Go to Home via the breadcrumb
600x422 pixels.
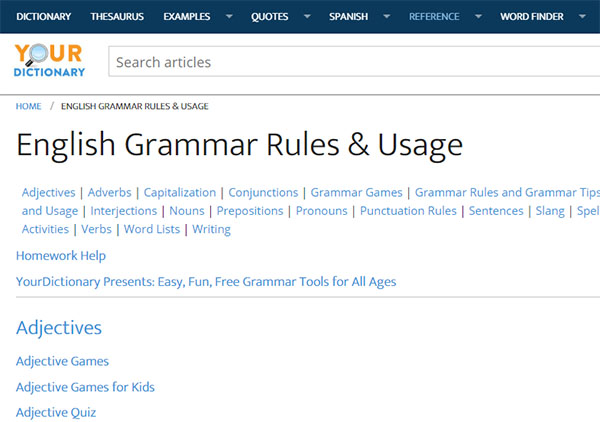[28, 106]
